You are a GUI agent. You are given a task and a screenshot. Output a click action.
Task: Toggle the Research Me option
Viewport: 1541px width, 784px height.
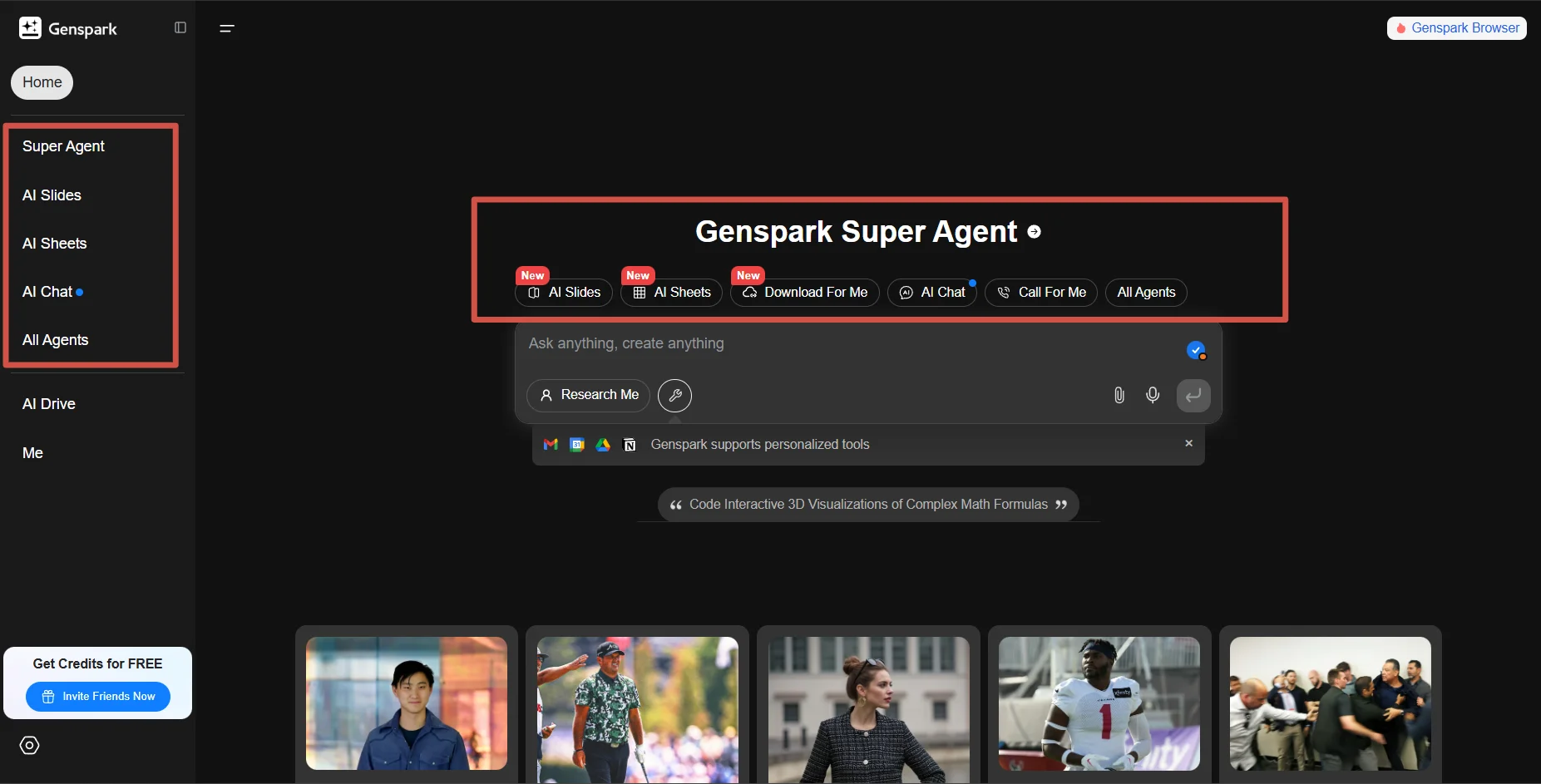[588, 395]
